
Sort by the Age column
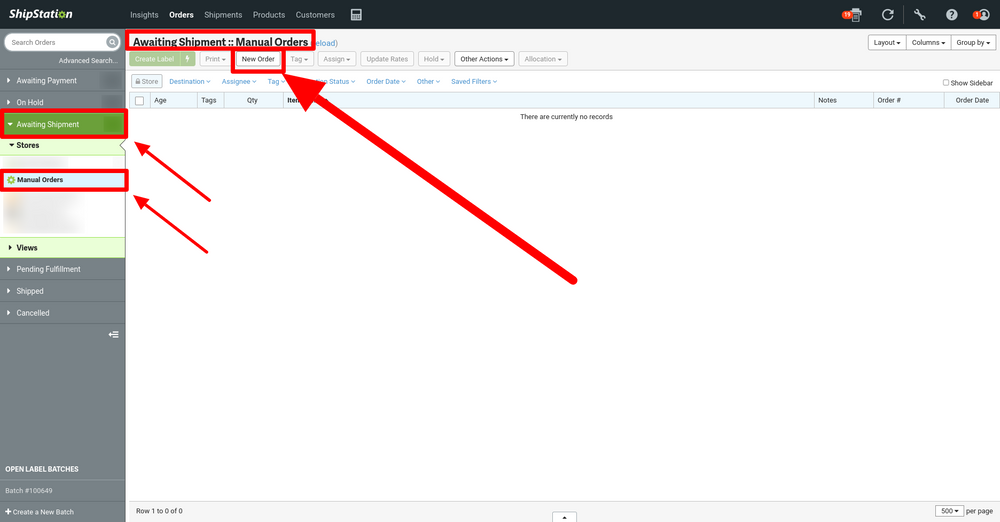pyautogui.click(x=172, y=100)
